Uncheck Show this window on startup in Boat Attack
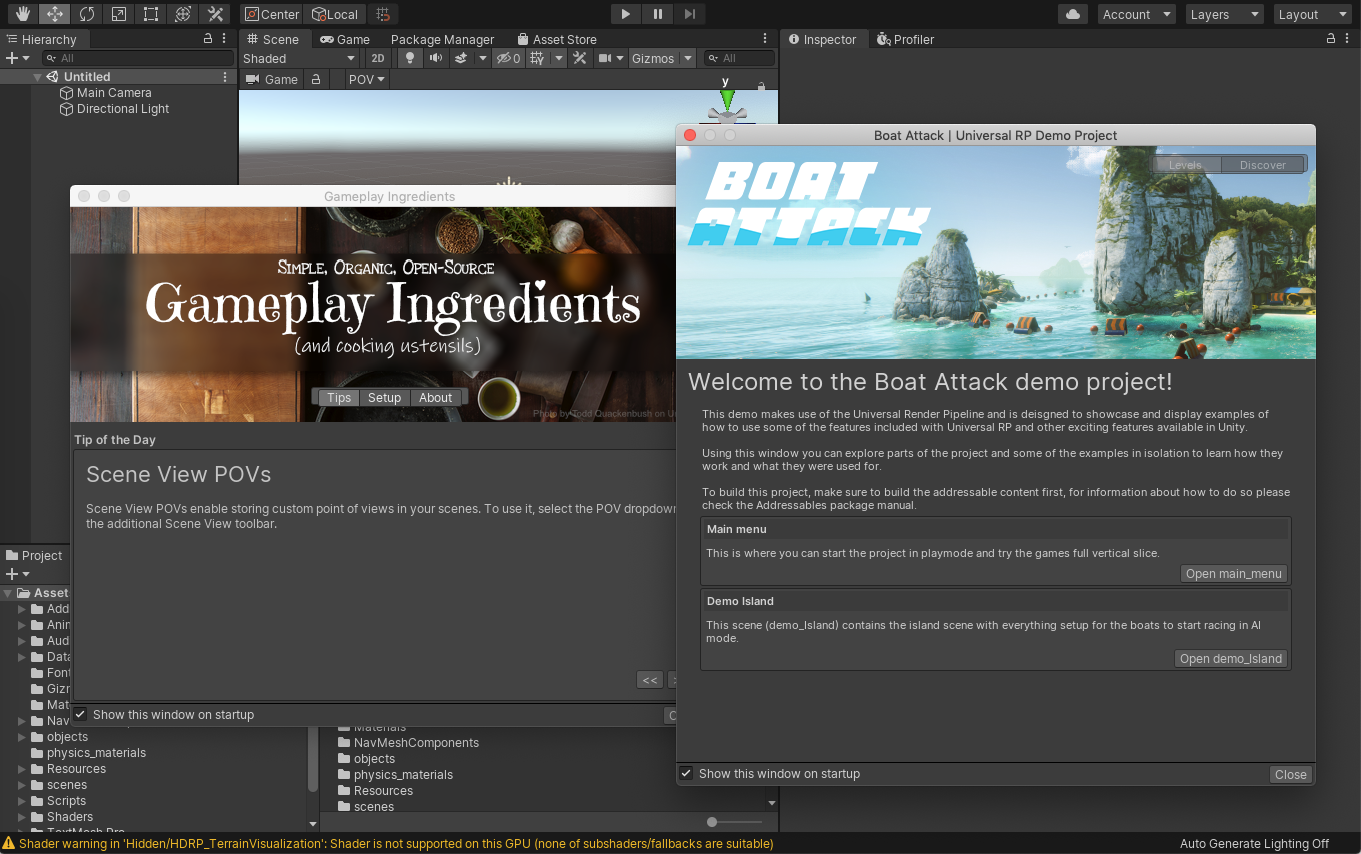 click(686, 773)
